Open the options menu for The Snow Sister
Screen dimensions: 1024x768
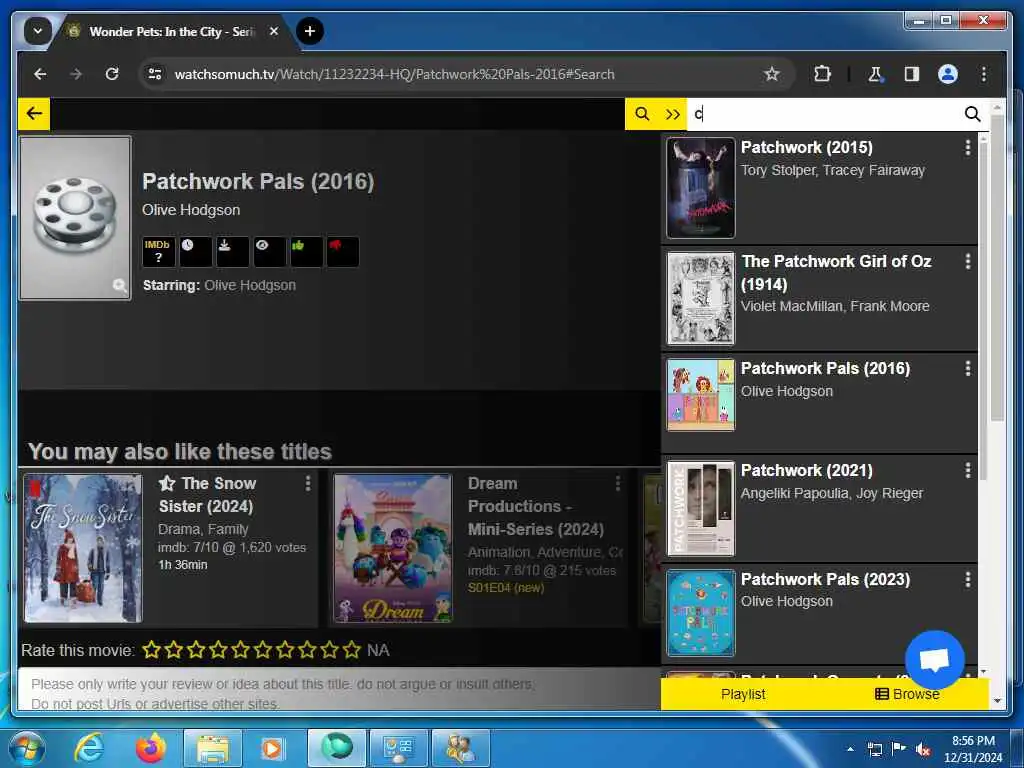(x=308, y=483)
